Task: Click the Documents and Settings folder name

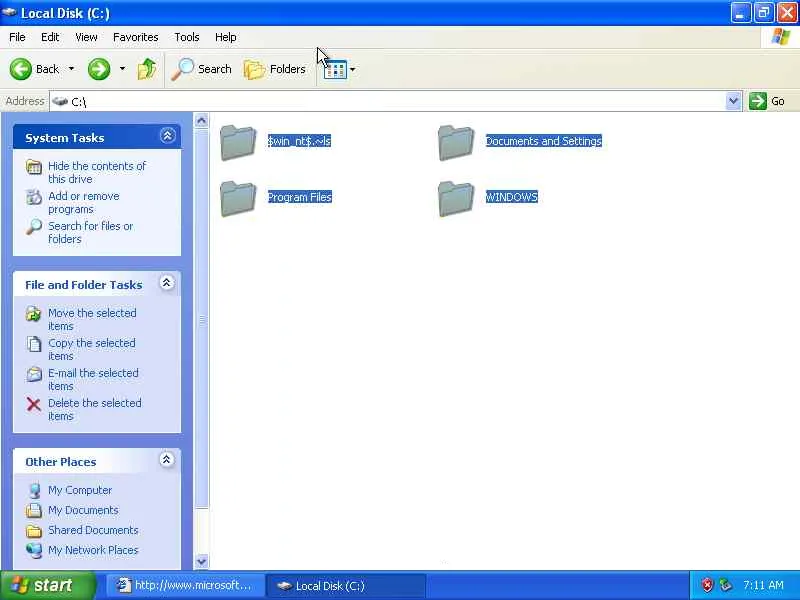Action: tap(544, 141)
